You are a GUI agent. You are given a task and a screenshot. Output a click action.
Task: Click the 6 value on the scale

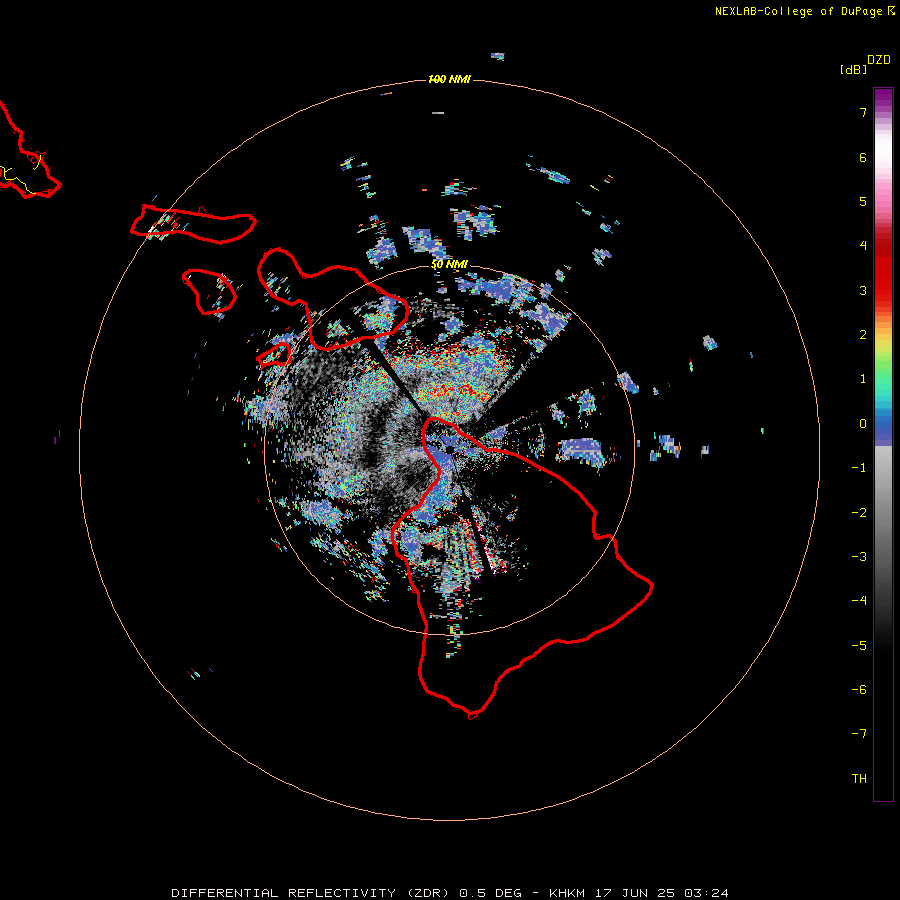click(x=863, y=157)
